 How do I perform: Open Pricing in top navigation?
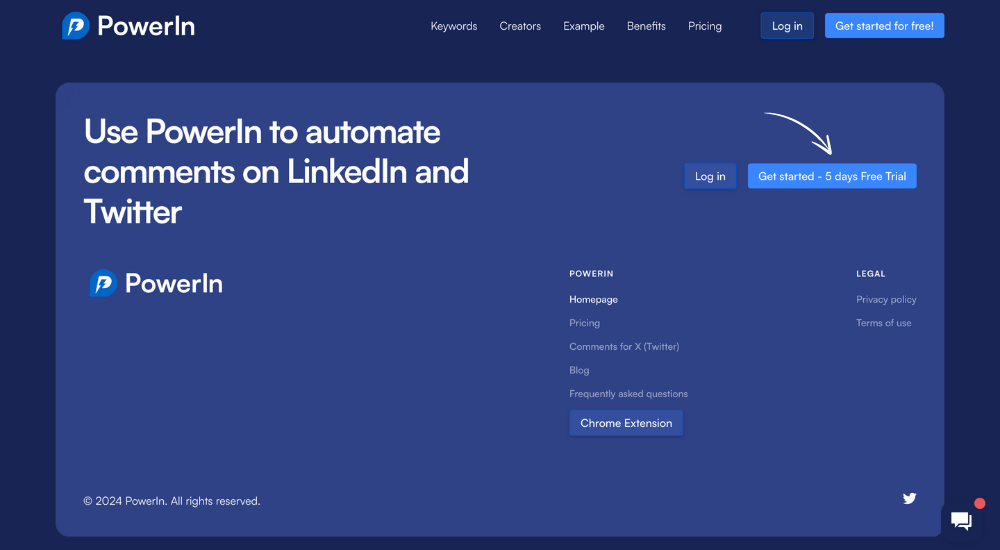point(705,26)
